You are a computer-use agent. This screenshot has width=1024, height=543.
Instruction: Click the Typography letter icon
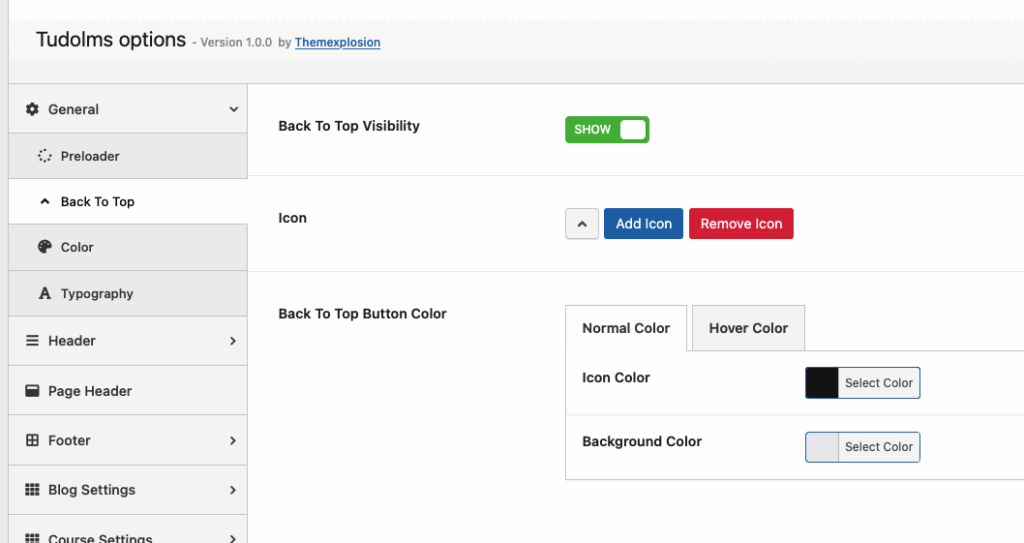coord(44,294)
